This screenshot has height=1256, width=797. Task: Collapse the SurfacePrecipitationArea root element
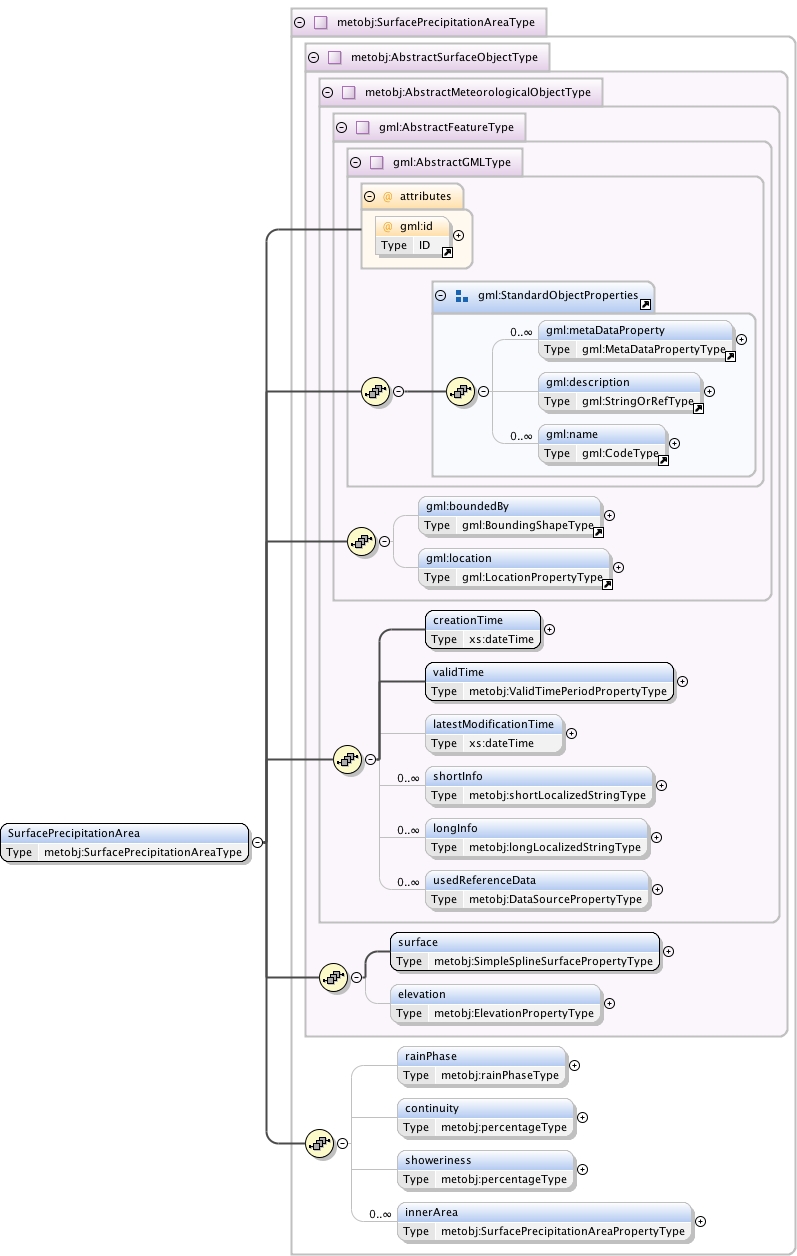point(257,842)
